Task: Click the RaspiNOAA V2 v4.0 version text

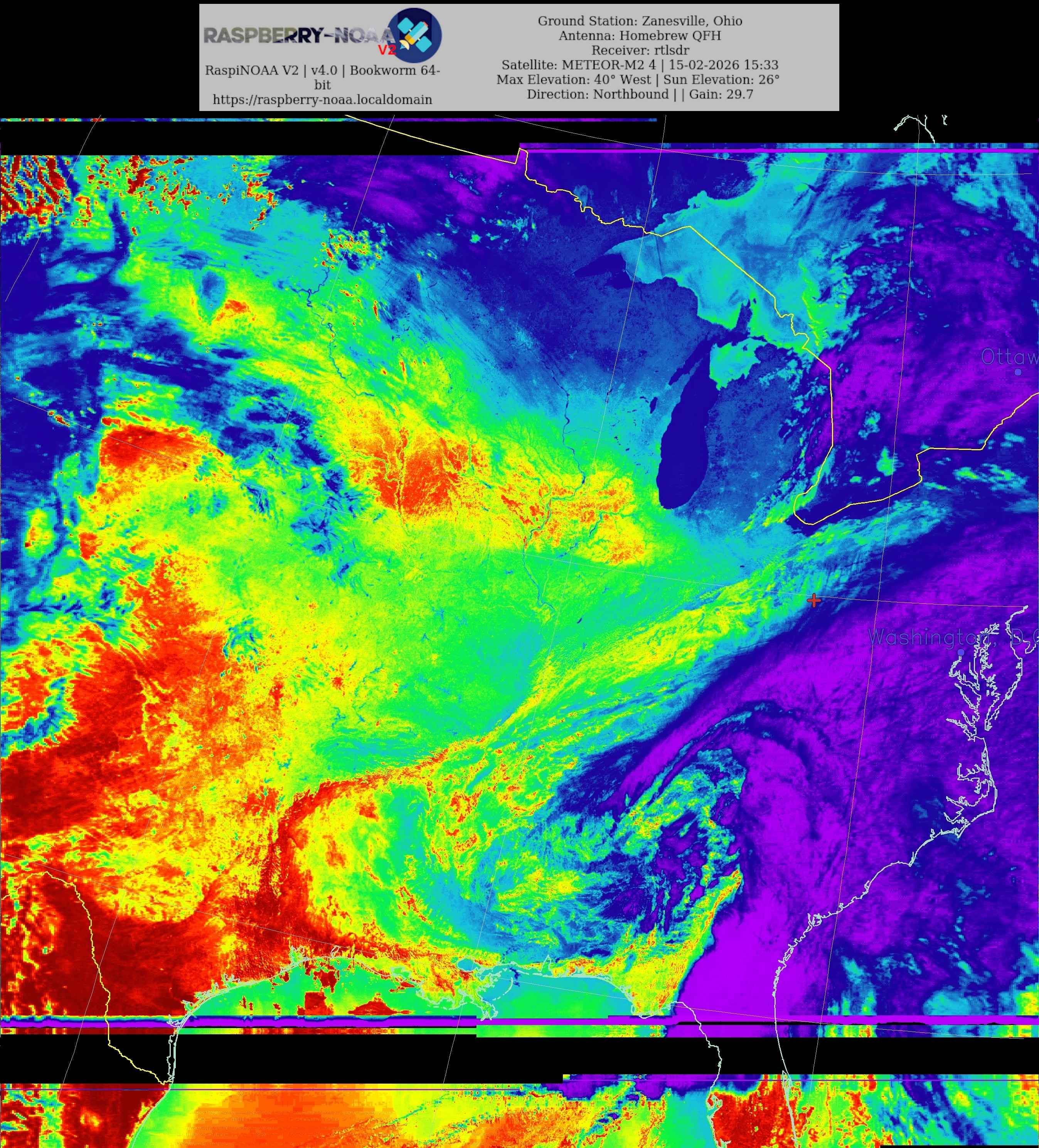Action: click(x=322, y=71)
